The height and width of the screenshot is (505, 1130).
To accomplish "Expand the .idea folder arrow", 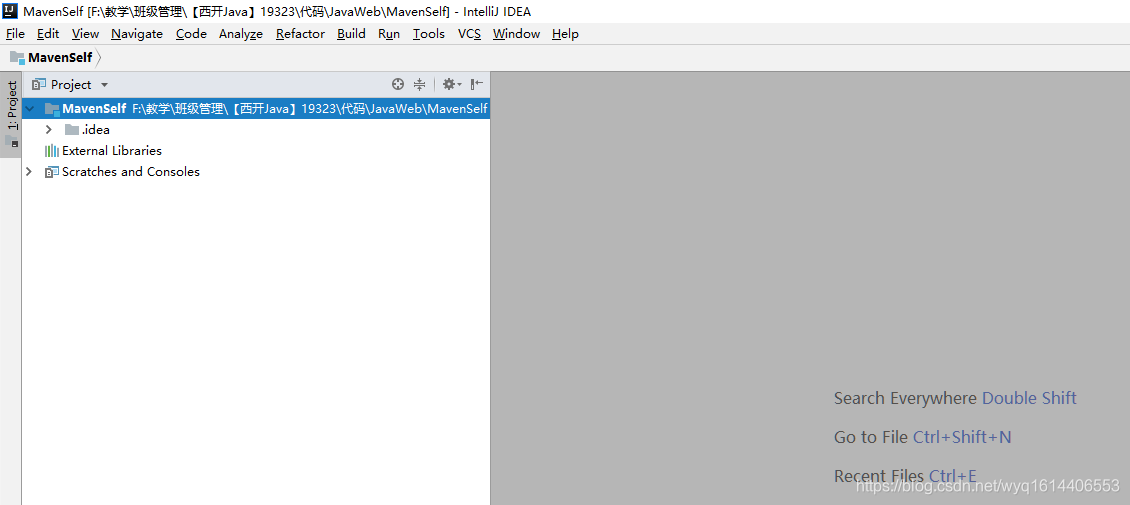I will click(48, 130).
